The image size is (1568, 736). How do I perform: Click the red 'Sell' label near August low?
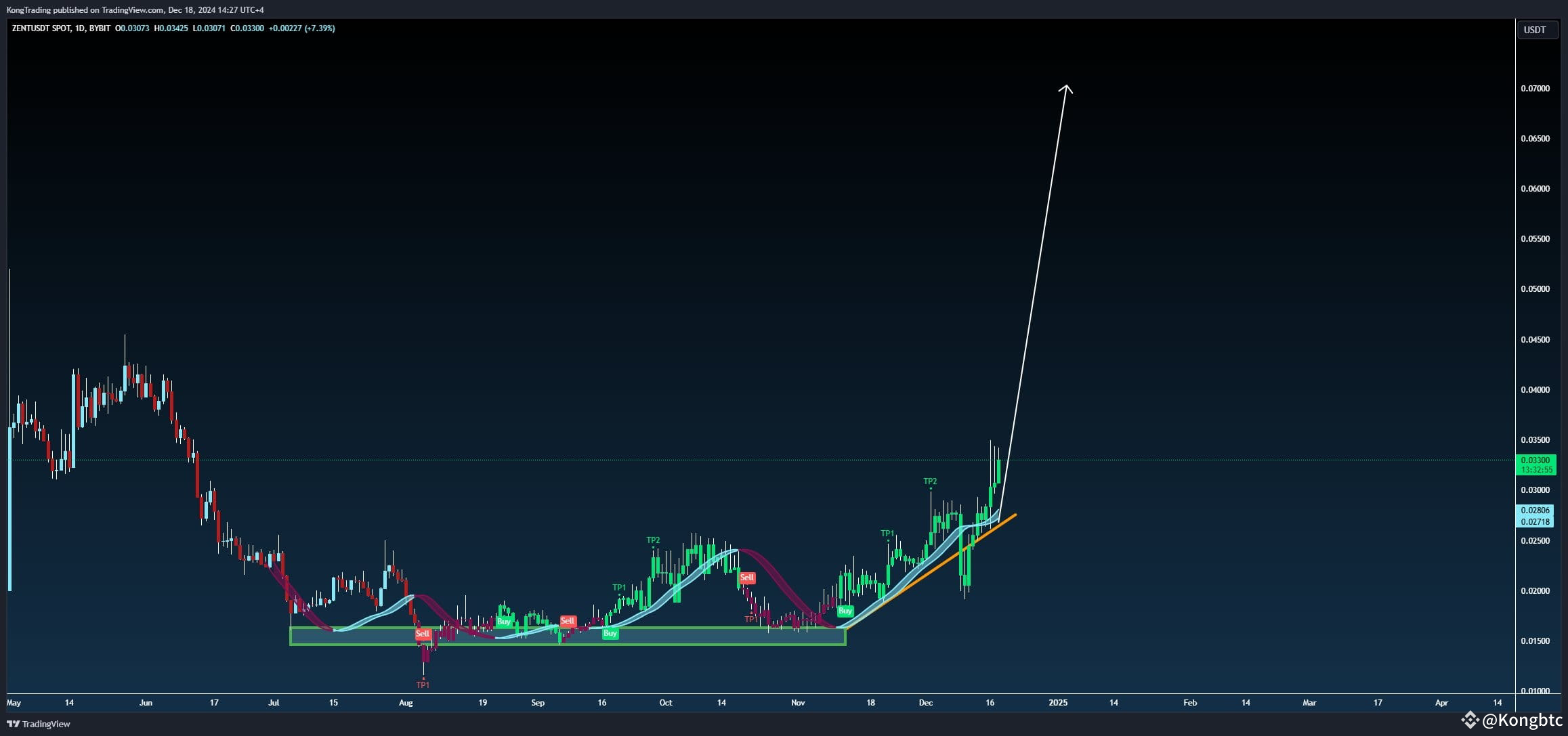423,634
